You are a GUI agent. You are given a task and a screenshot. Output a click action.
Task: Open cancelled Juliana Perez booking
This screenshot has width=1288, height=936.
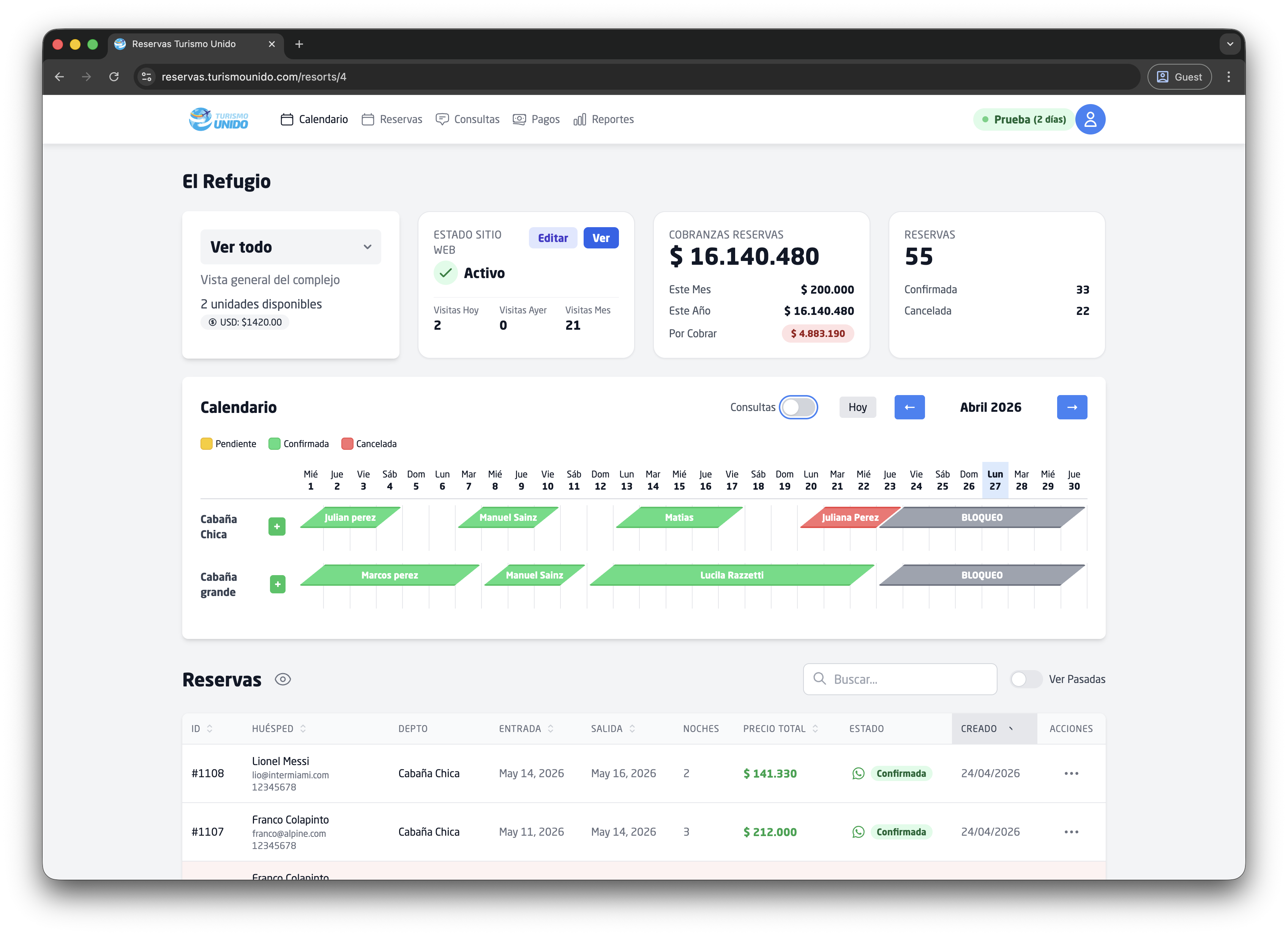[849, 517]
